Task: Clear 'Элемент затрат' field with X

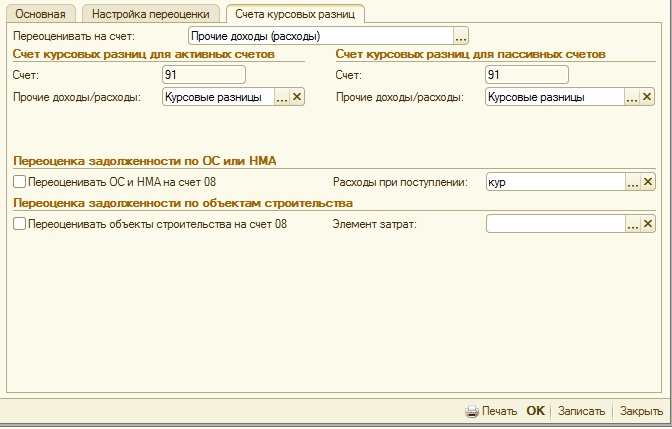Action: click(647, 225)
